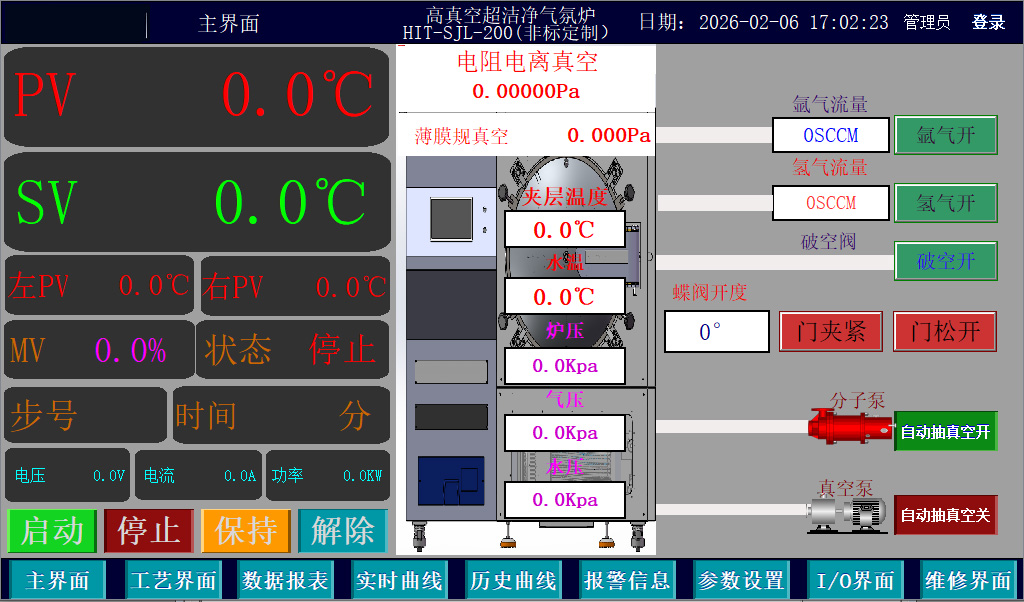Open the 参数设置 parameter settings screen
The width and height of the screenshot is (1024, 602).
[740, 579]
